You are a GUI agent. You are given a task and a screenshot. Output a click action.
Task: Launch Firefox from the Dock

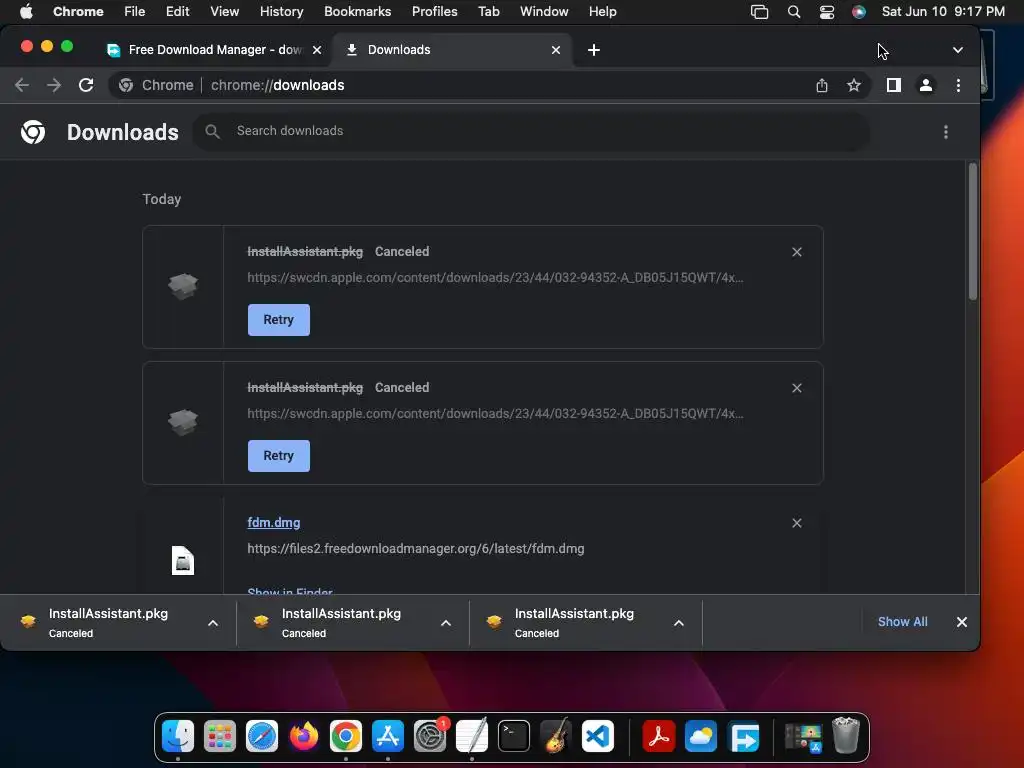point(304,737)
